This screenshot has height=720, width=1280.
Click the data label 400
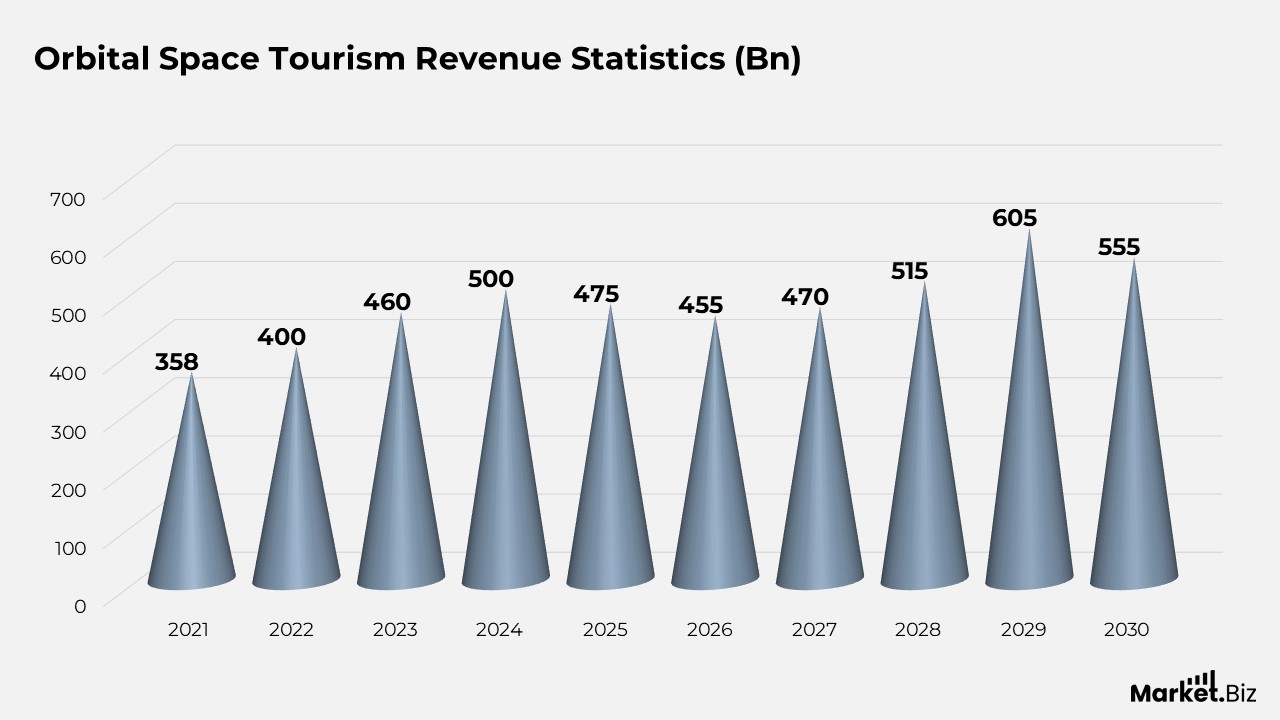(281, 337)
